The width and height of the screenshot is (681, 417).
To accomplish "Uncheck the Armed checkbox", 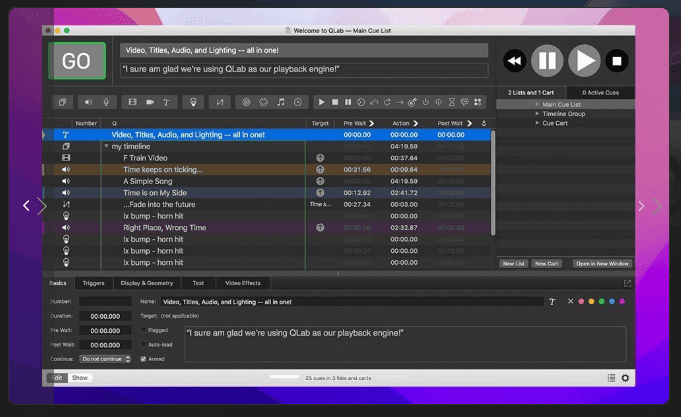I will (x=143, y=359).
